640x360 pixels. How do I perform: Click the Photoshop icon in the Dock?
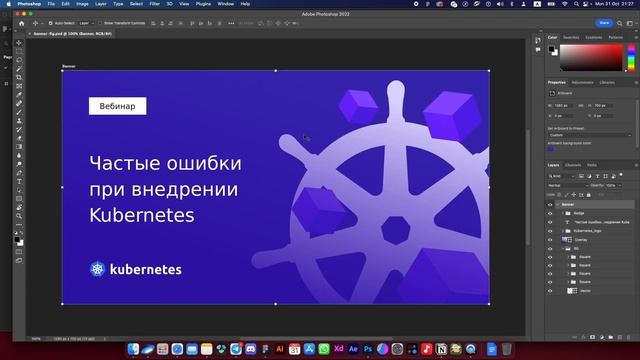pyautogui.click(x=368, y=349)
